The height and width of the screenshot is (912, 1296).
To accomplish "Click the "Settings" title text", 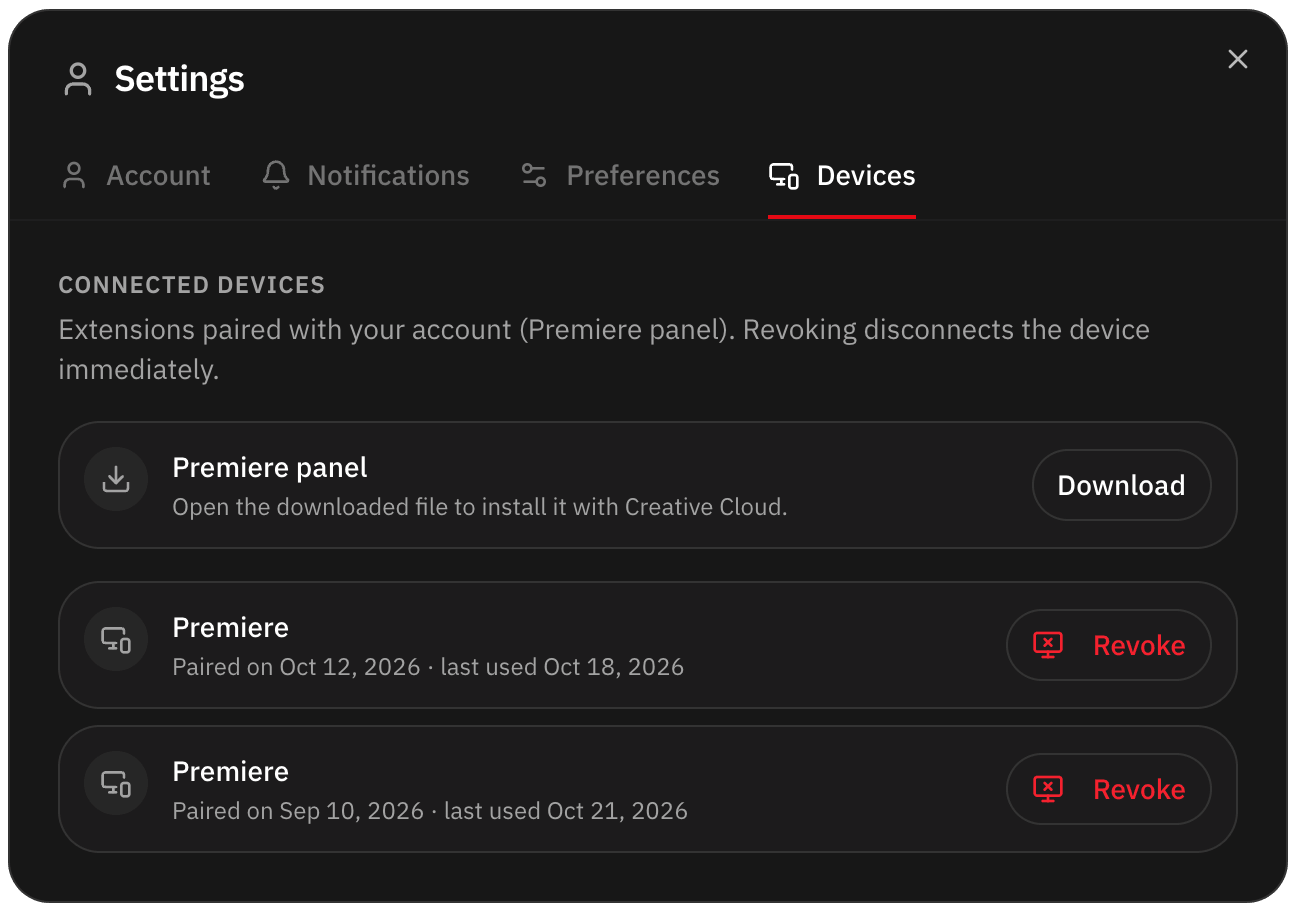I will pyautogui.click(x=180, y=79).
